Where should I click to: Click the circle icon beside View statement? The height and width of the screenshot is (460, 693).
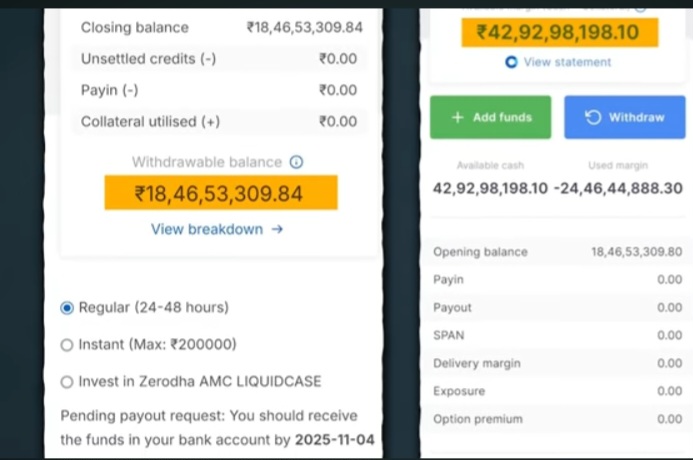tap(511, 62)
